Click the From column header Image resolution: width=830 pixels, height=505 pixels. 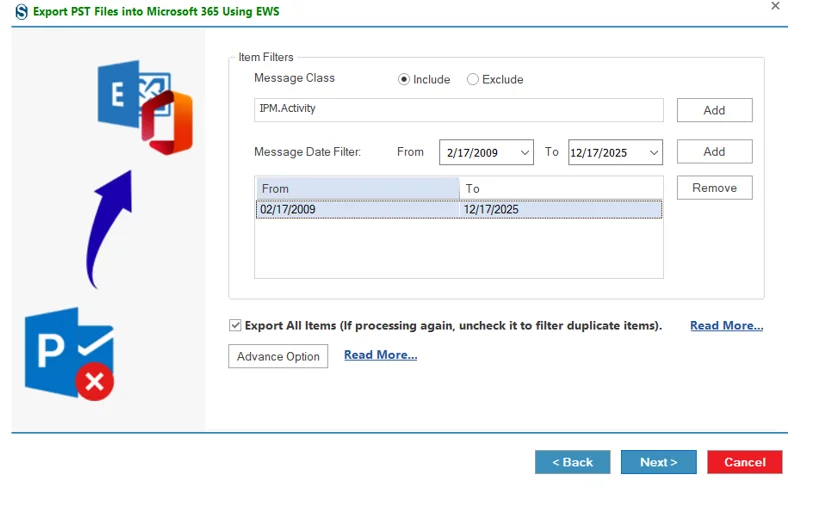point(358,188)
